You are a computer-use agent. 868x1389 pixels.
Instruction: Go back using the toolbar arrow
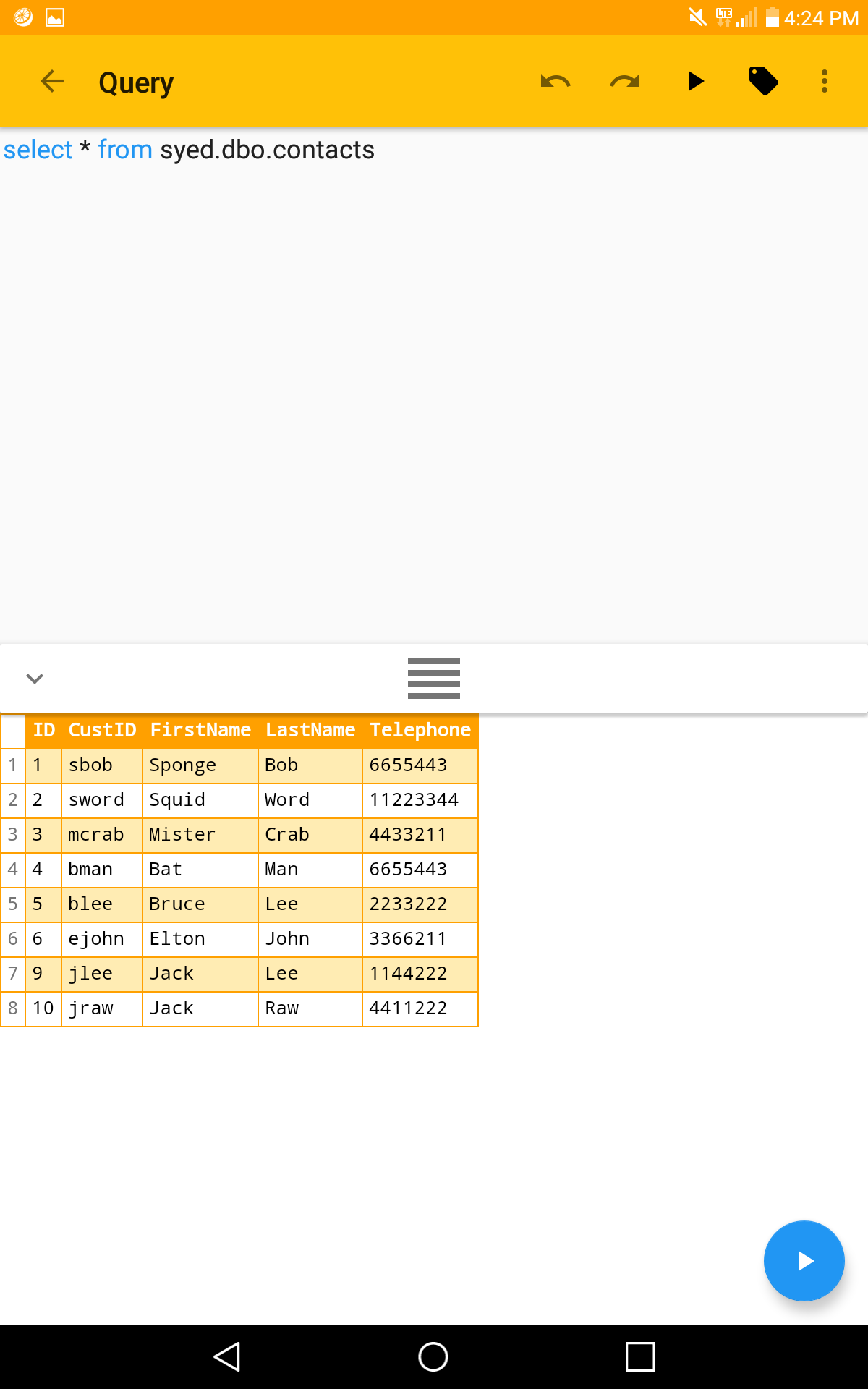52,82
